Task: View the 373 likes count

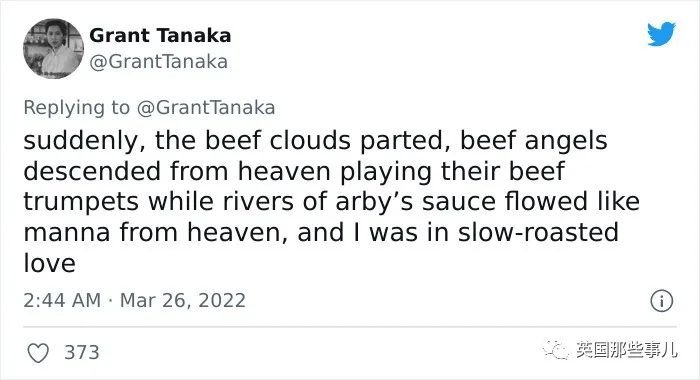Action: pos(82,352)
